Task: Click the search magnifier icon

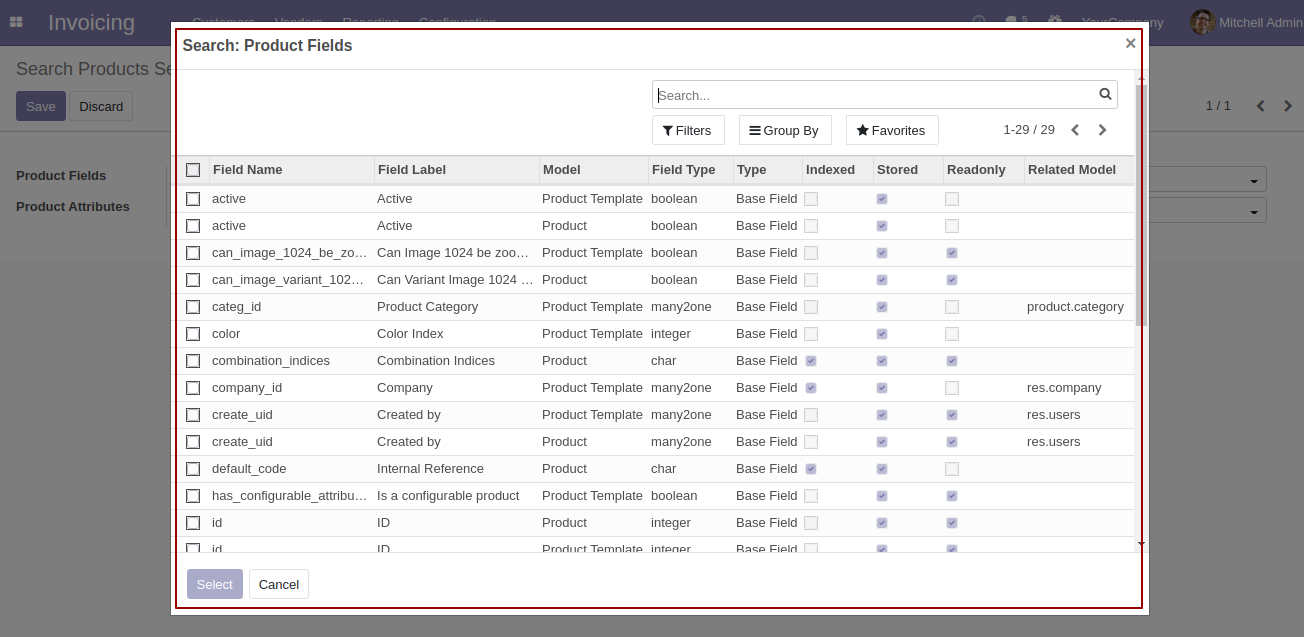Action: (x=1105, y=94)
